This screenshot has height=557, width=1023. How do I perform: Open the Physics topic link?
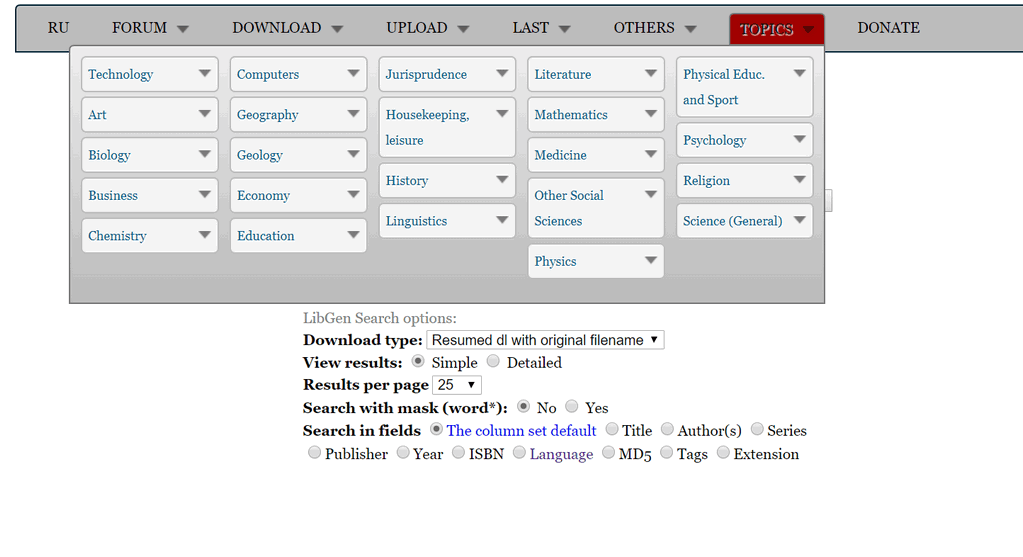point(555,262)
